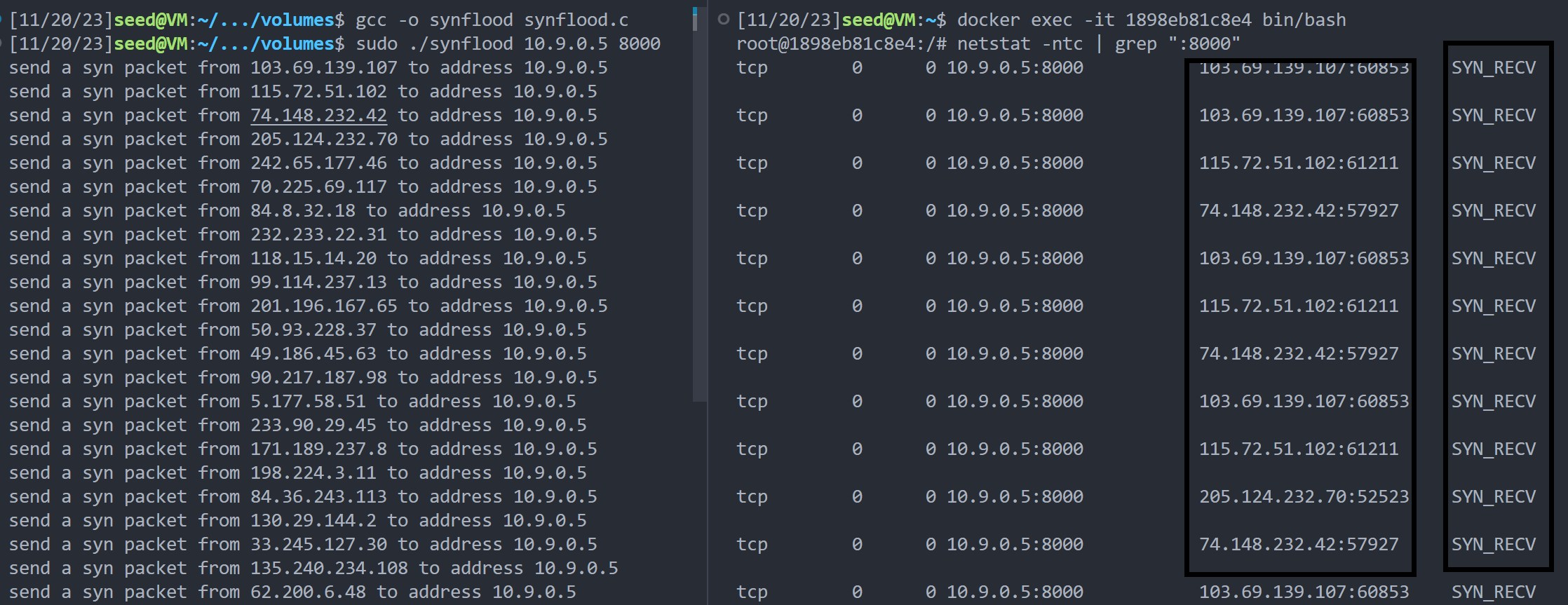
Task: Click source IP 135.240.234.108
Action: (x=329, y=568)
